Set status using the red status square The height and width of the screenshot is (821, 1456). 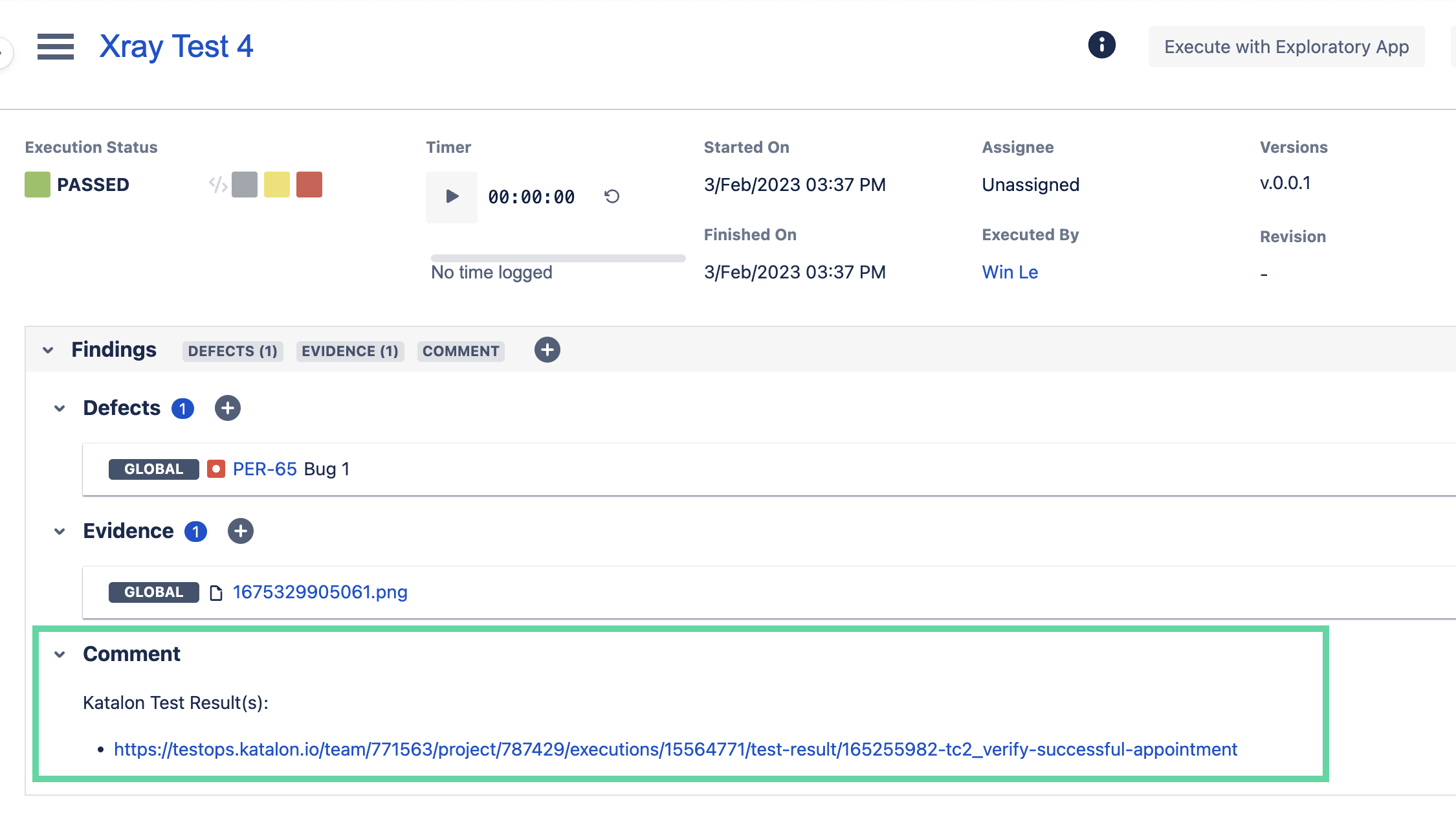pyautogui.click(x=309, y=185)
